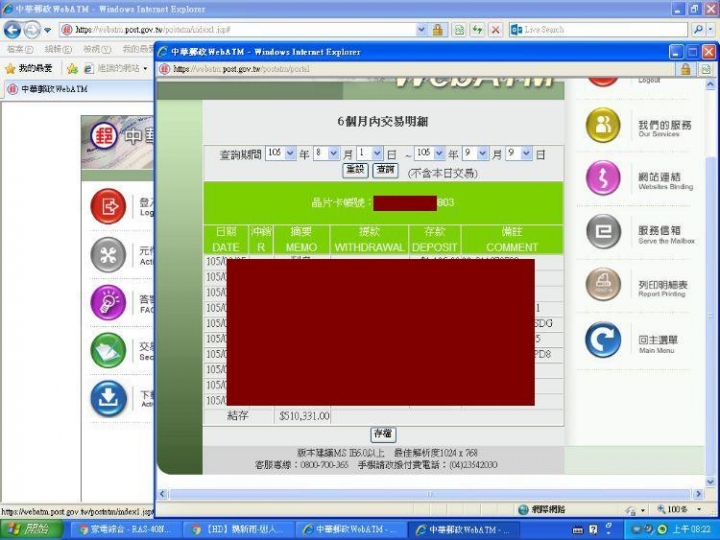Open start month 8 dropdown

334,153
